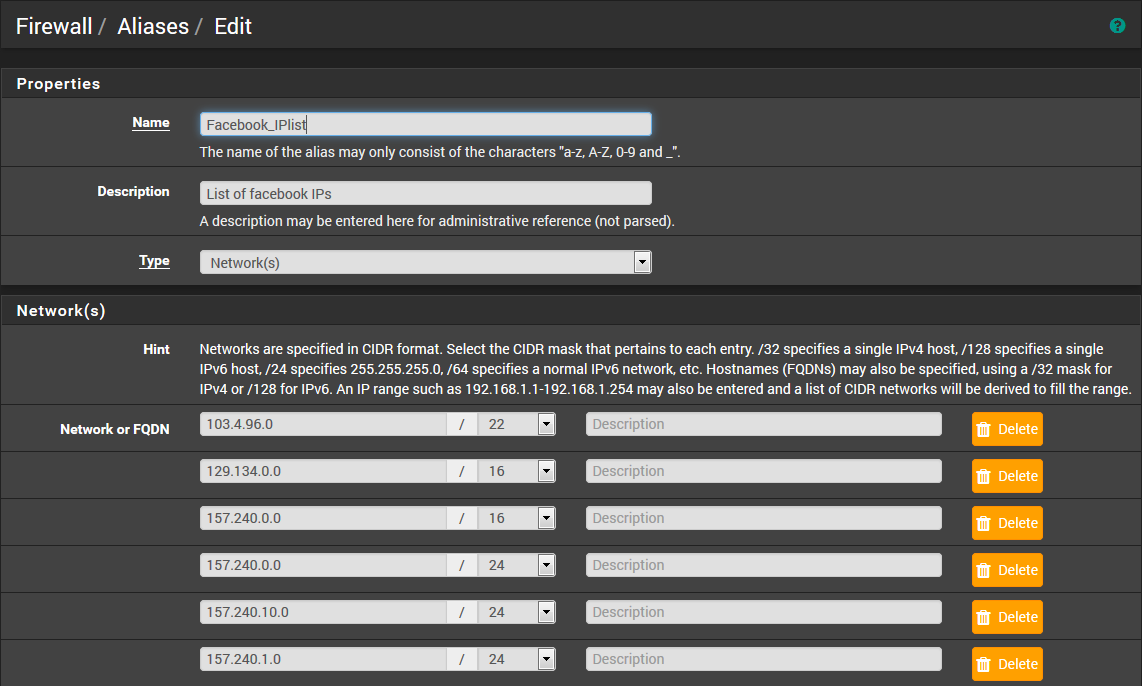Open the Type dropdown showing Network(s)
The width and height of the screenshot is (1142, 686).
[x=426, y=262]
